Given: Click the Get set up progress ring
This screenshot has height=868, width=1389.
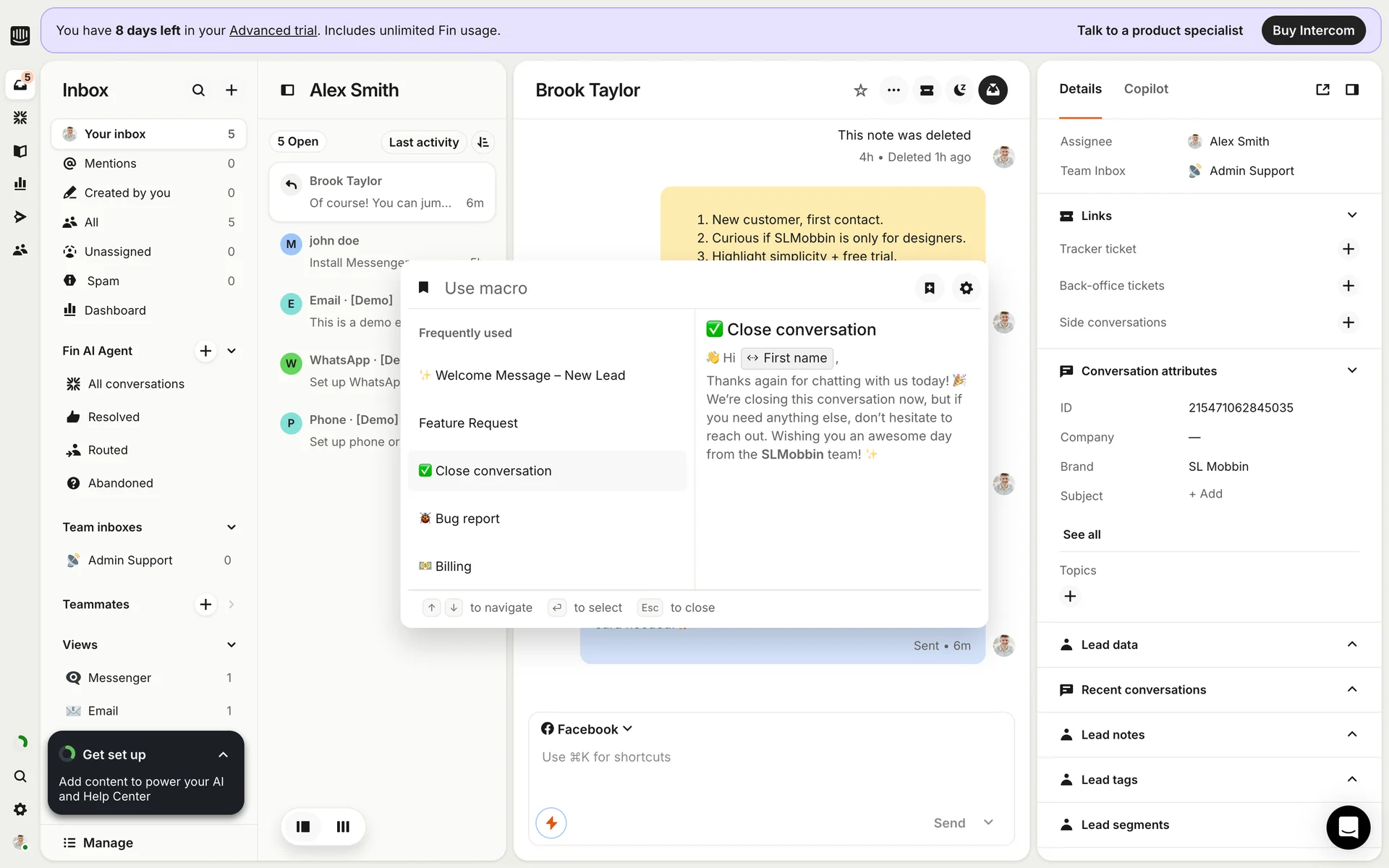Looking at the screenshot, I should click(68, 754).
